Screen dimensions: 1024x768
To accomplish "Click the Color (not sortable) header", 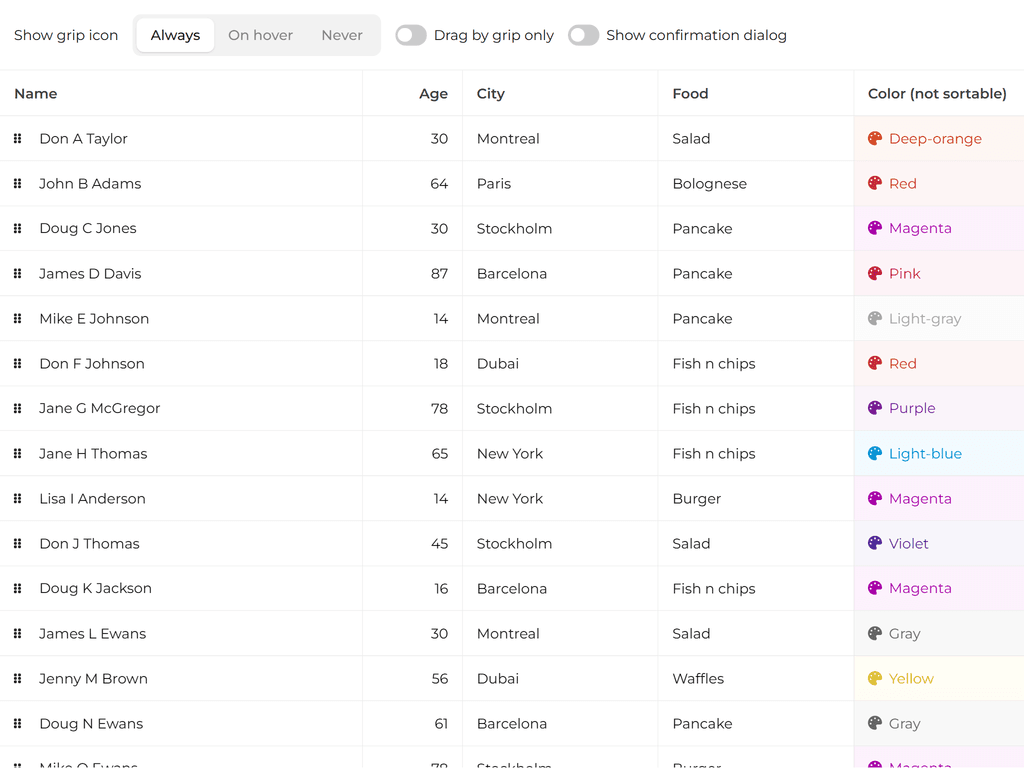I will click(x=937, y=94).
